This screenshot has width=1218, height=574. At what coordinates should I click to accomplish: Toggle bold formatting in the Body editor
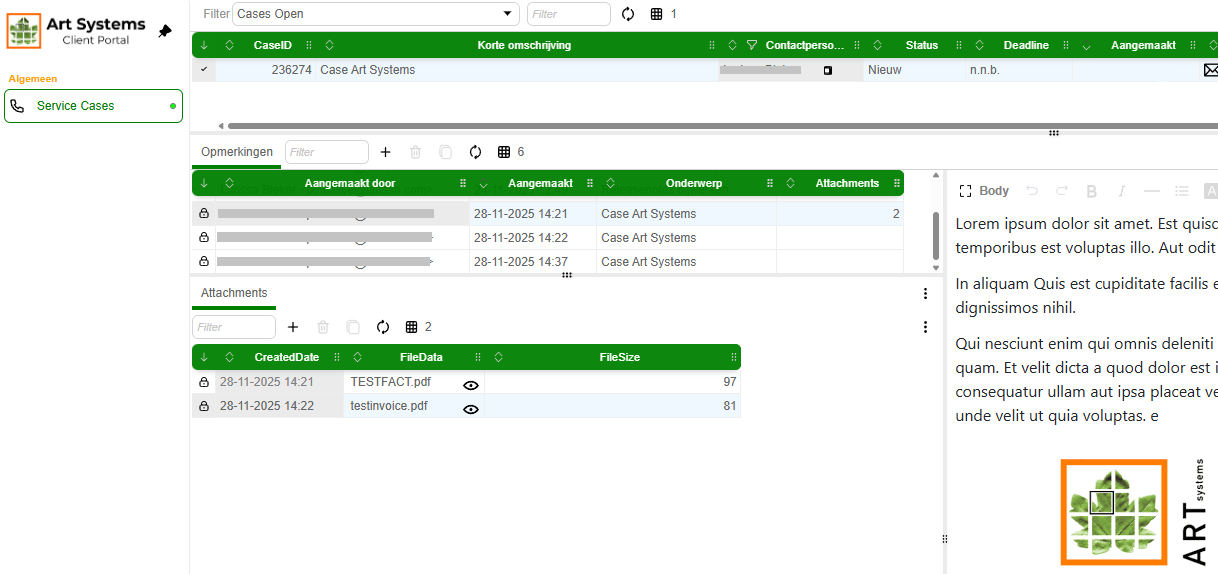tap(1091, 191)
